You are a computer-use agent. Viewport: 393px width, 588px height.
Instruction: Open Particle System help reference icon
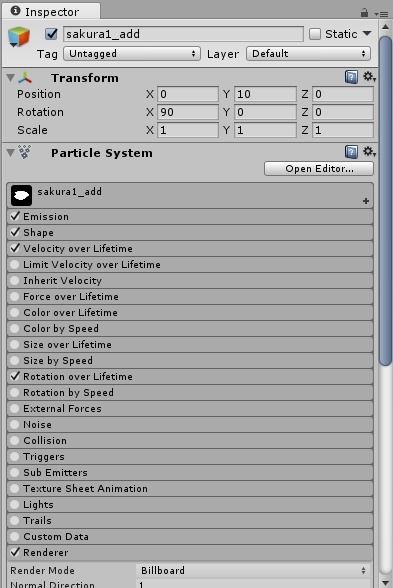click(x=351, y=152)
